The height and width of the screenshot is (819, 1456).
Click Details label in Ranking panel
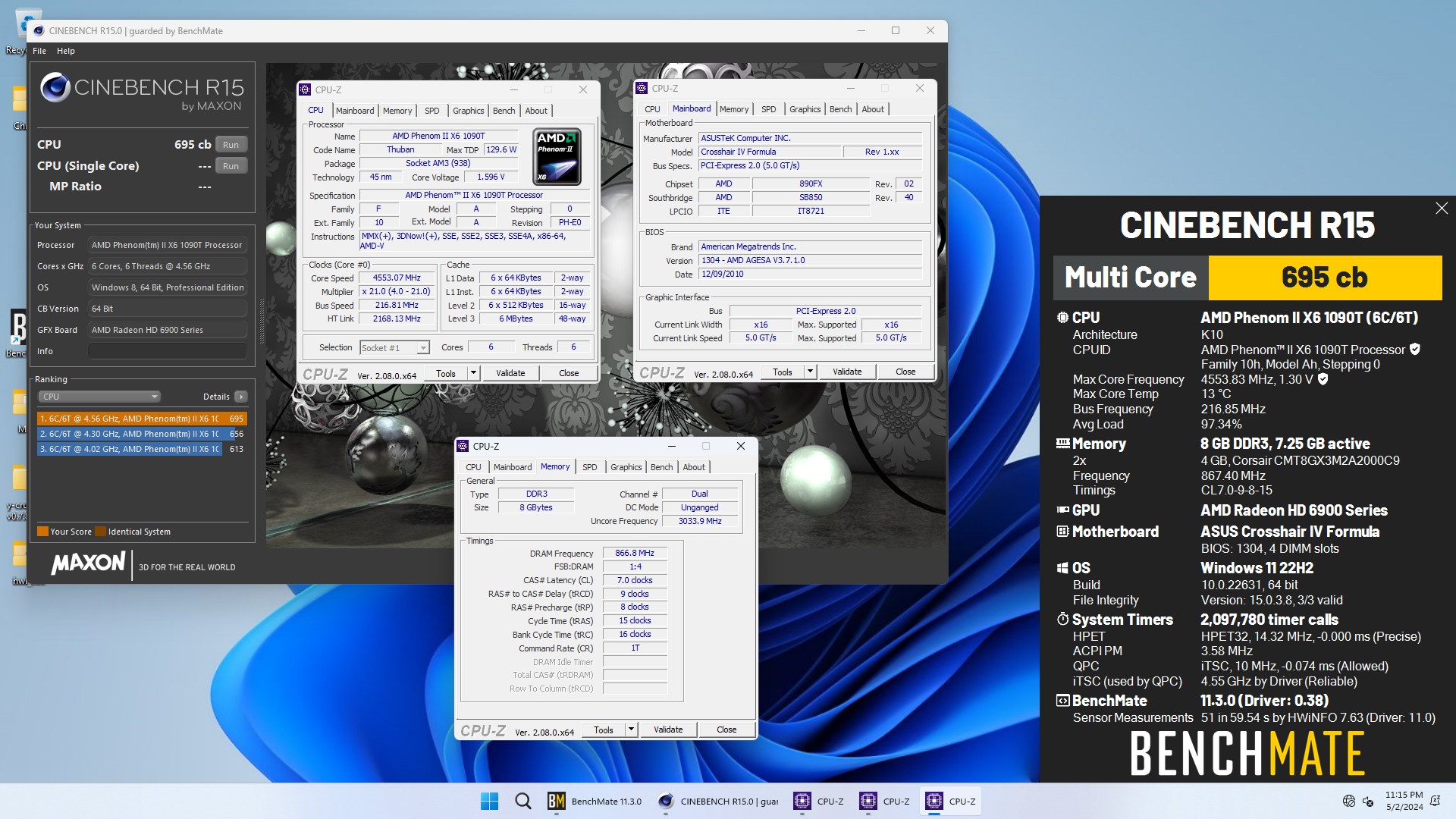pos(216,397)
